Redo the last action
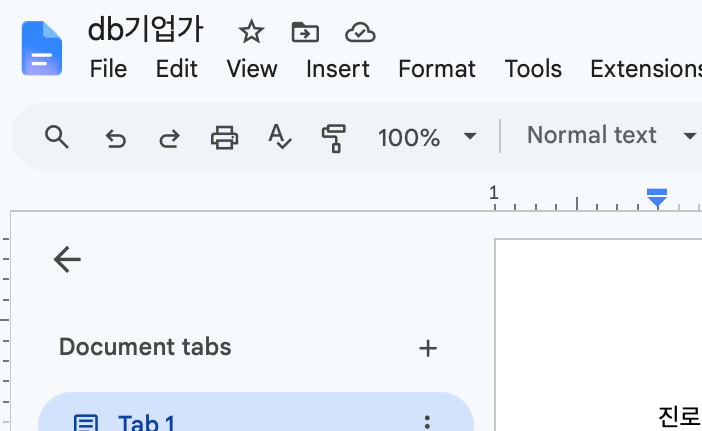 click(169, 138)
